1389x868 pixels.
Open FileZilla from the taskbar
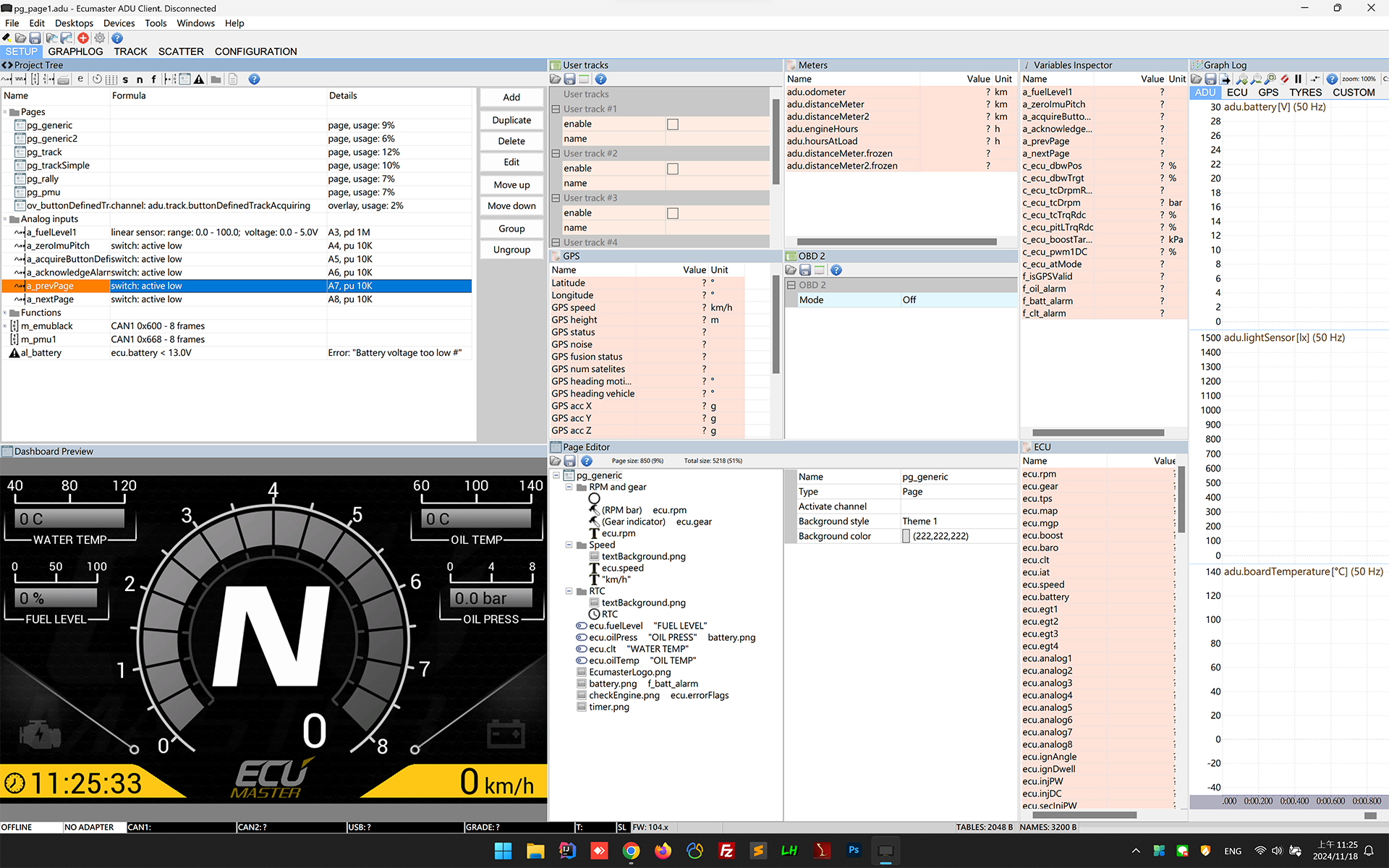tap(726, 851)
